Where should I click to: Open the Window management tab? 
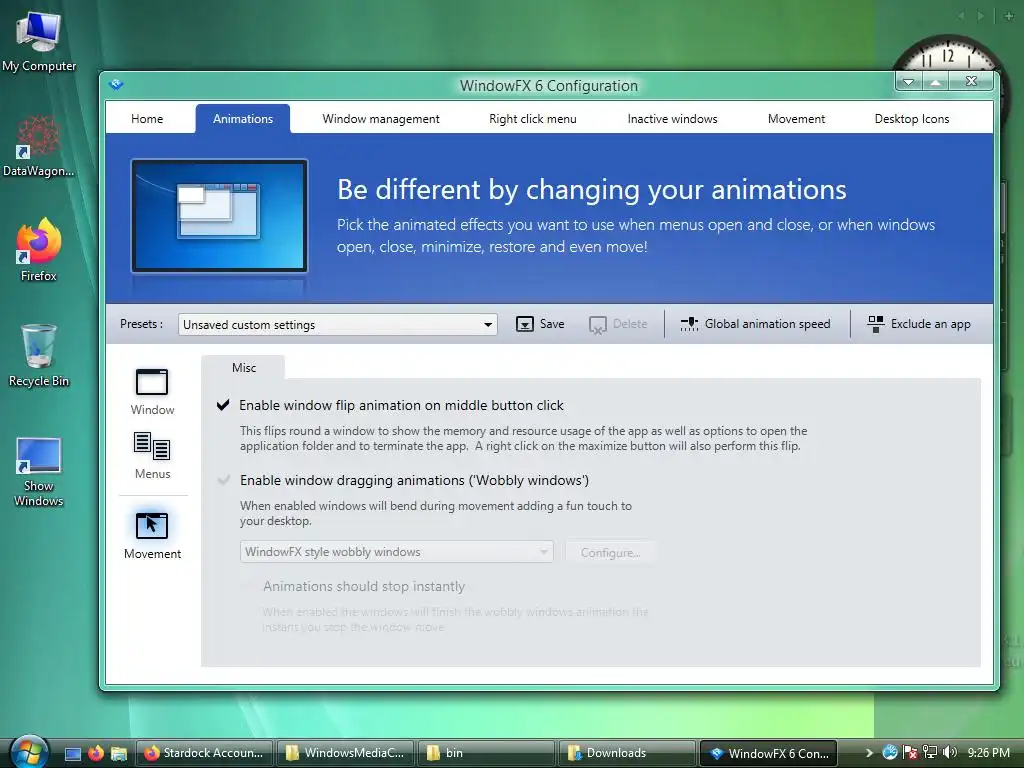coord(381,119)
